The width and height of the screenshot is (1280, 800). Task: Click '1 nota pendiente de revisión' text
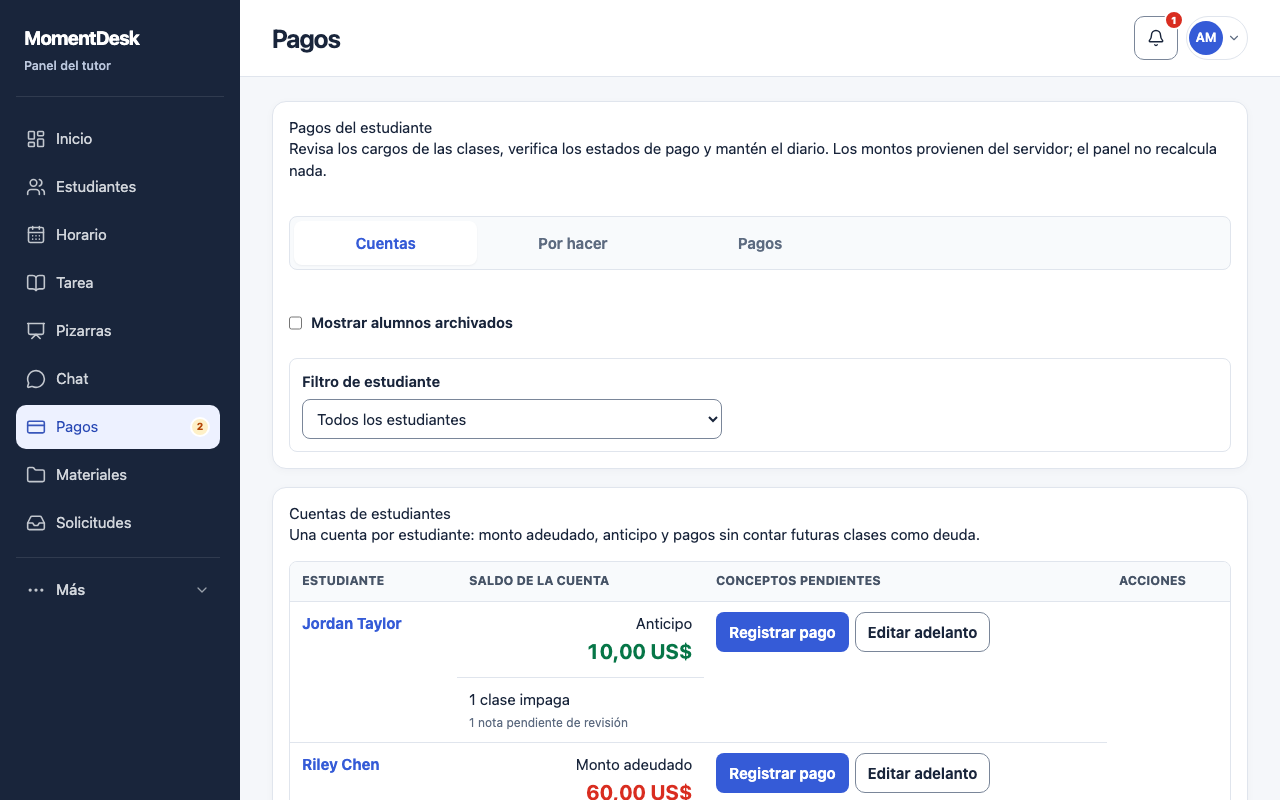coord(548,722)
